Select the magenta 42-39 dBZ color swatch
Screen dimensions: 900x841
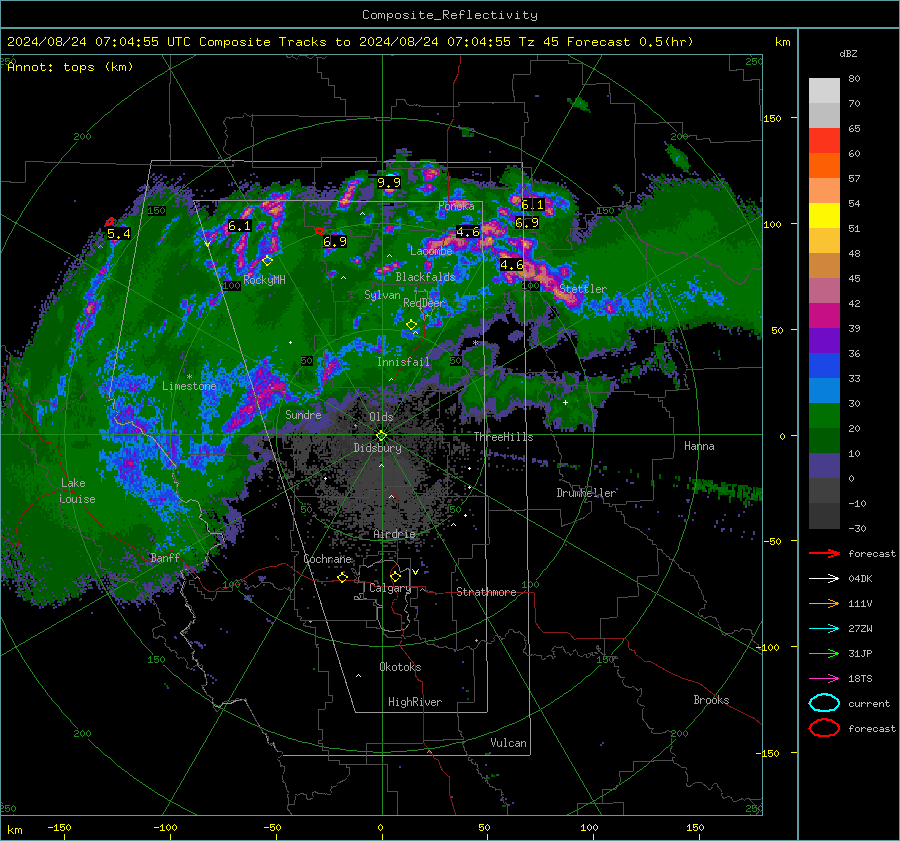[824, 316]
